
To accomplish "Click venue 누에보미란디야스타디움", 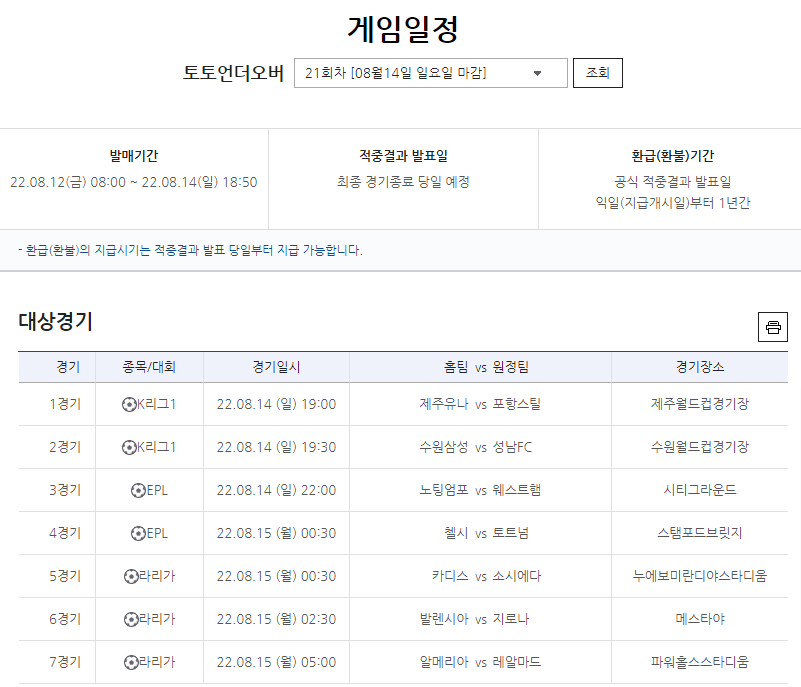I will [700, 576].
